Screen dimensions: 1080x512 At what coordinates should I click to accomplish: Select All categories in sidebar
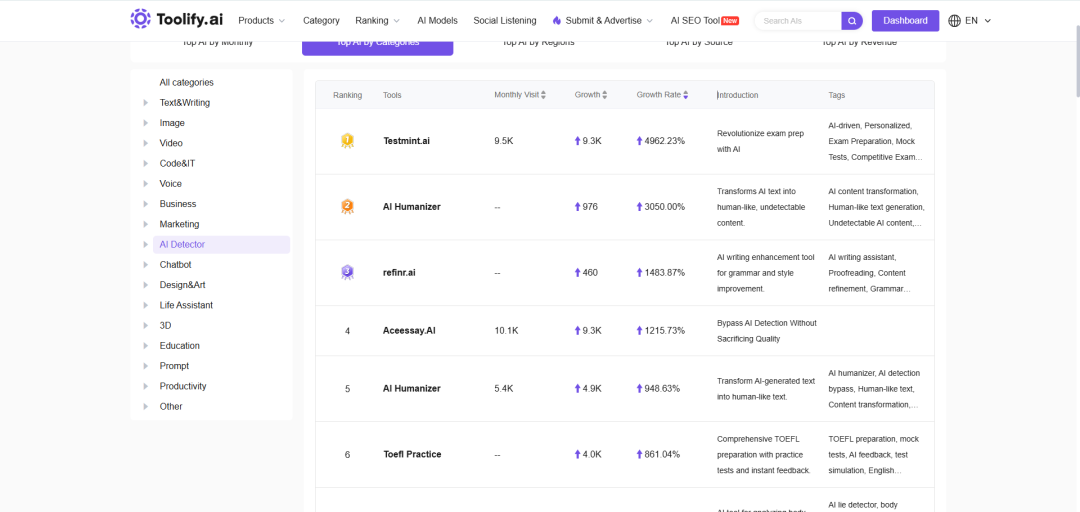(187, 83)
